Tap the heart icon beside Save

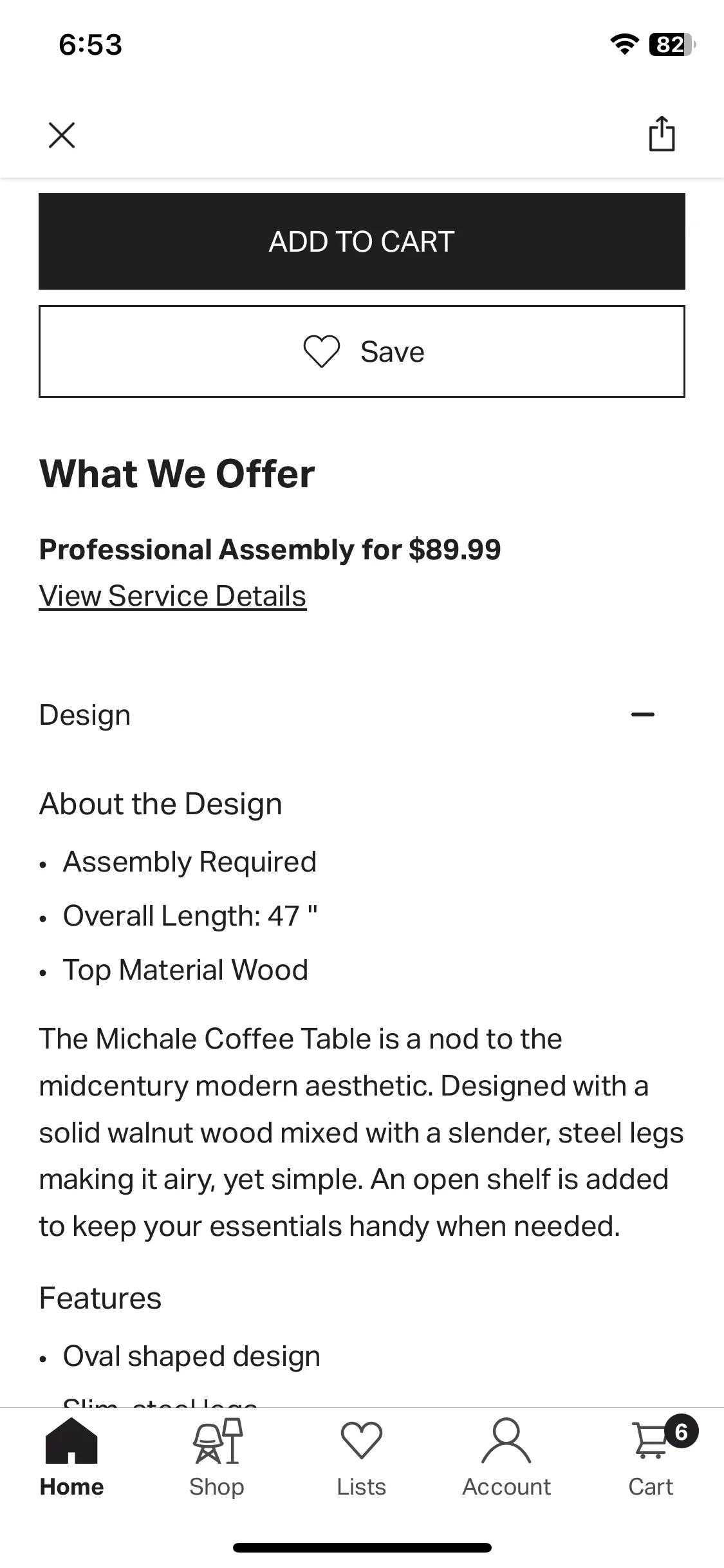pyautogui.click(x=321, y=352)
